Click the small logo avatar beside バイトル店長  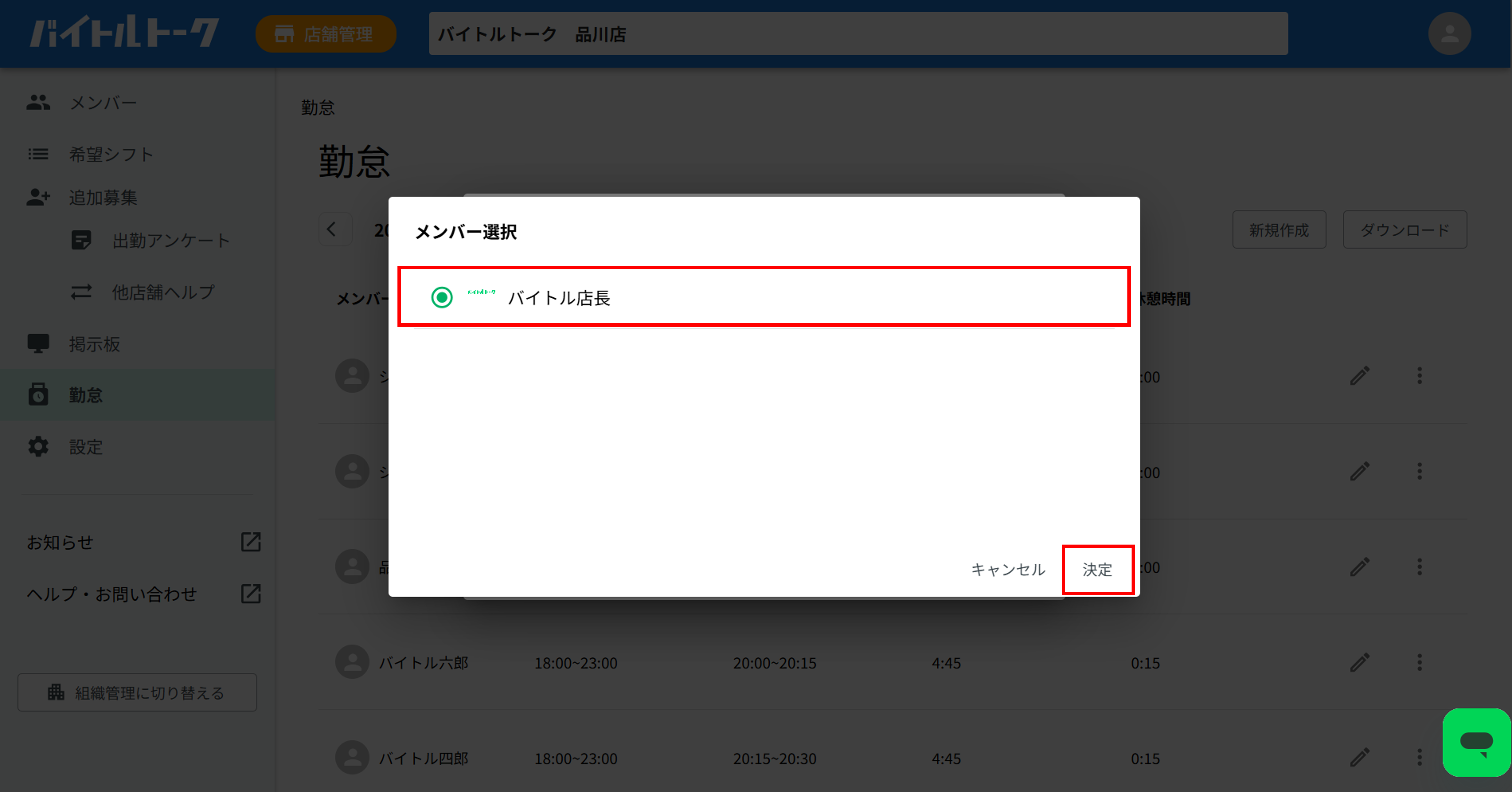click(x=481, y=292)
